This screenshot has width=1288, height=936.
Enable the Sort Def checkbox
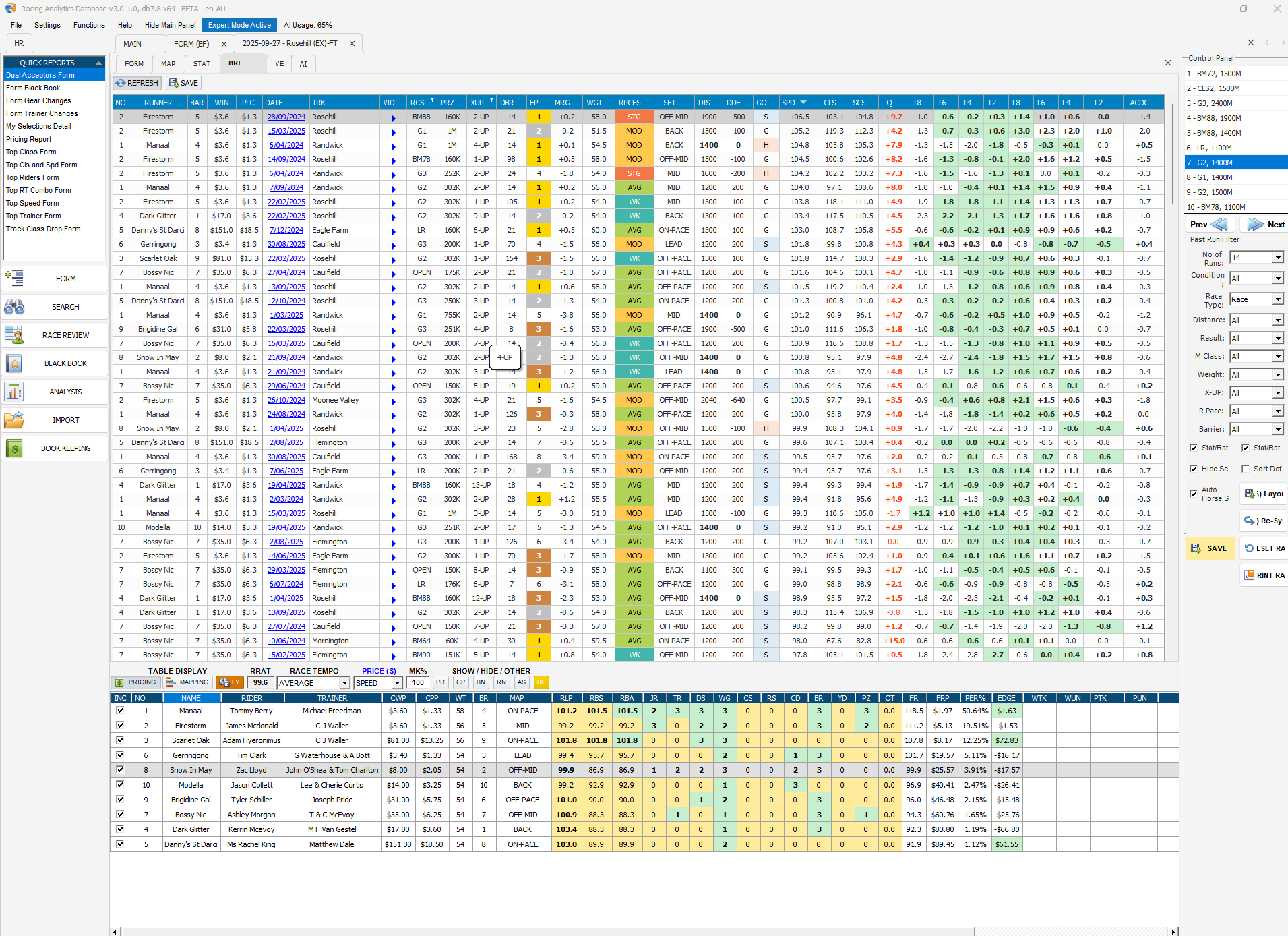(1246, 469)
